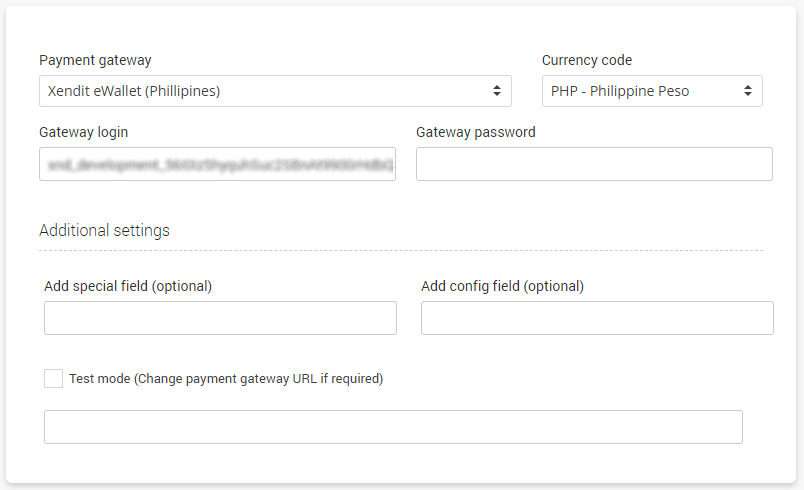This screenshot has height=490, width=804.
Task: Click the Add special field input
Action: pos(220,318)
